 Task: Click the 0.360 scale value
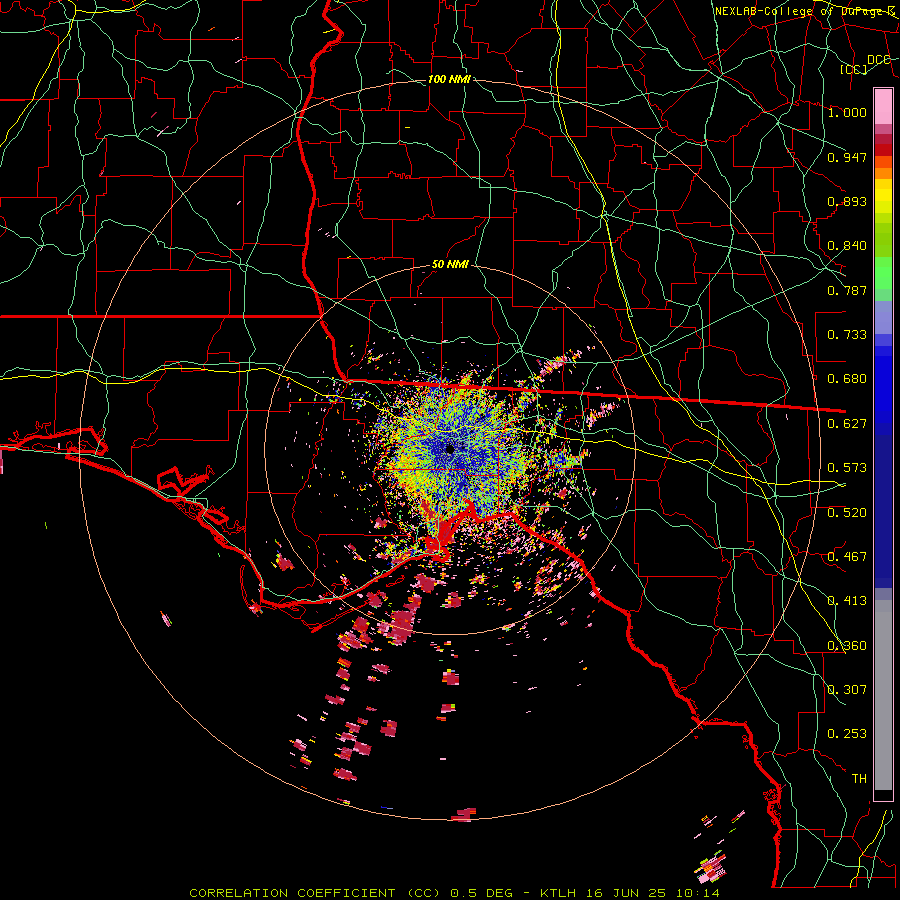point(847,646)
